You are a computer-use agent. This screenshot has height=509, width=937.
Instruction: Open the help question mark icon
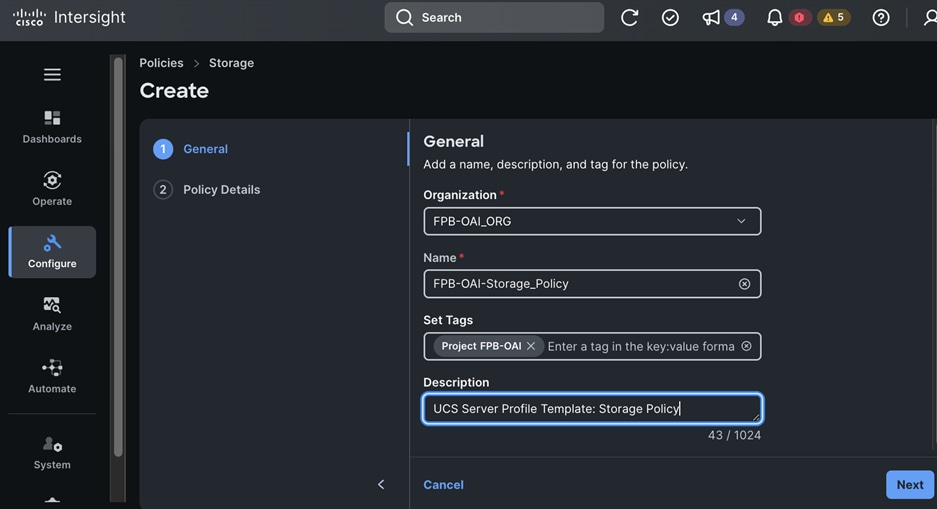(x=881, y=18)
